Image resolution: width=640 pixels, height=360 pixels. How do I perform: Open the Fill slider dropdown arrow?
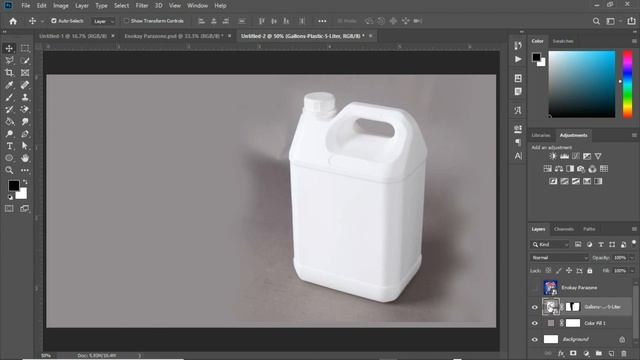click(632, 271)
